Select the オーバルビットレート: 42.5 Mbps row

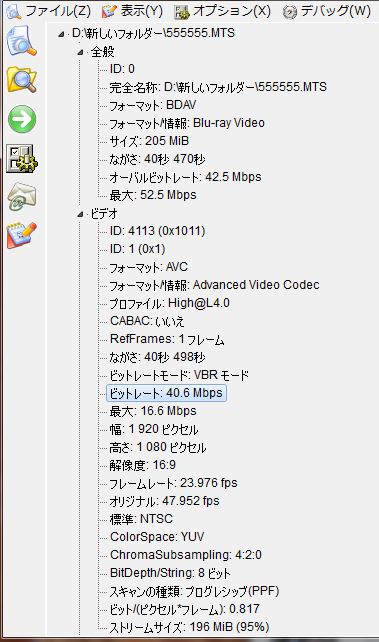point(185,177)
